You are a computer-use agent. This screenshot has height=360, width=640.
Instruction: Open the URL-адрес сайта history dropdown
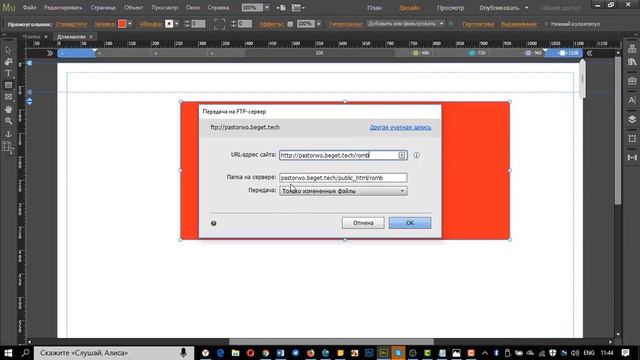click(402, 155)
